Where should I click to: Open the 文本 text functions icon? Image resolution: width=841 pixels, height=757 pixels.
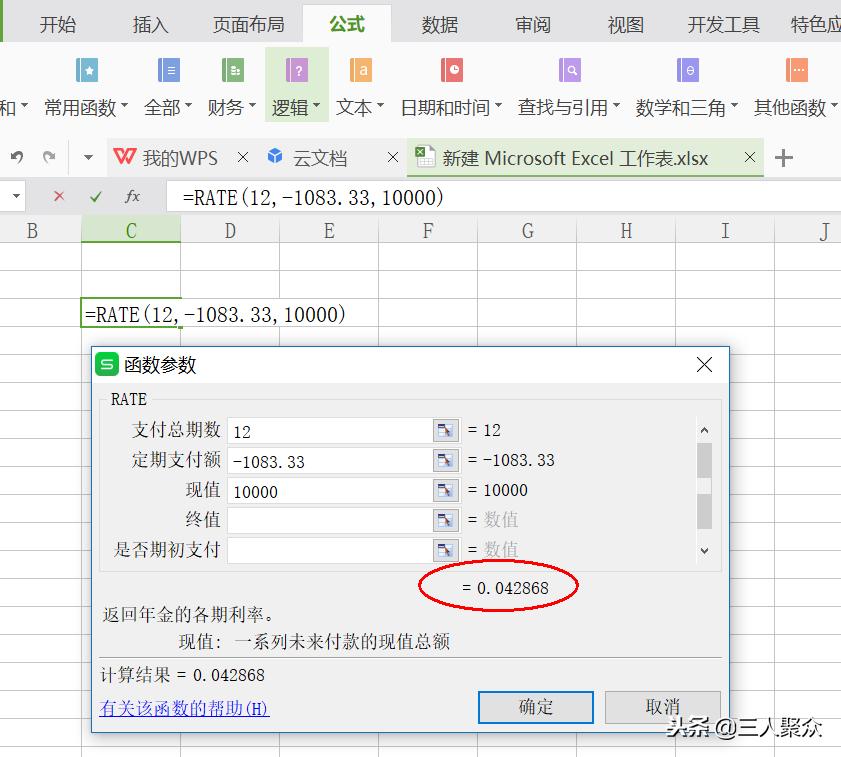(361, 71)
